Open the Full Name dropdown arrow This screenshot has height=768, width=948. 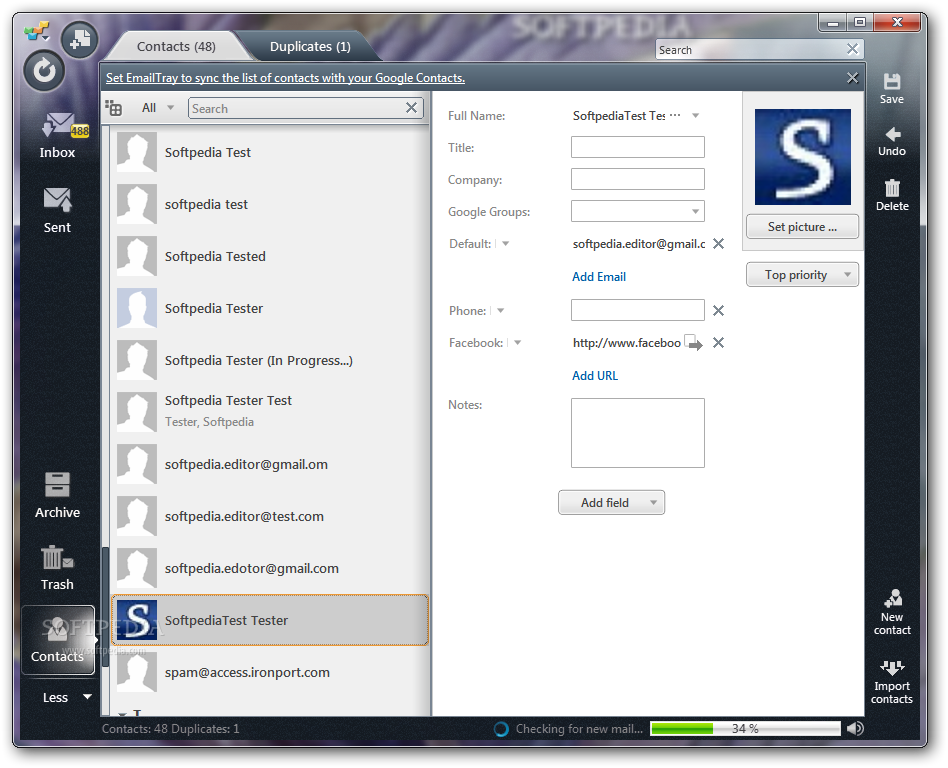click(x=696, y=116)
